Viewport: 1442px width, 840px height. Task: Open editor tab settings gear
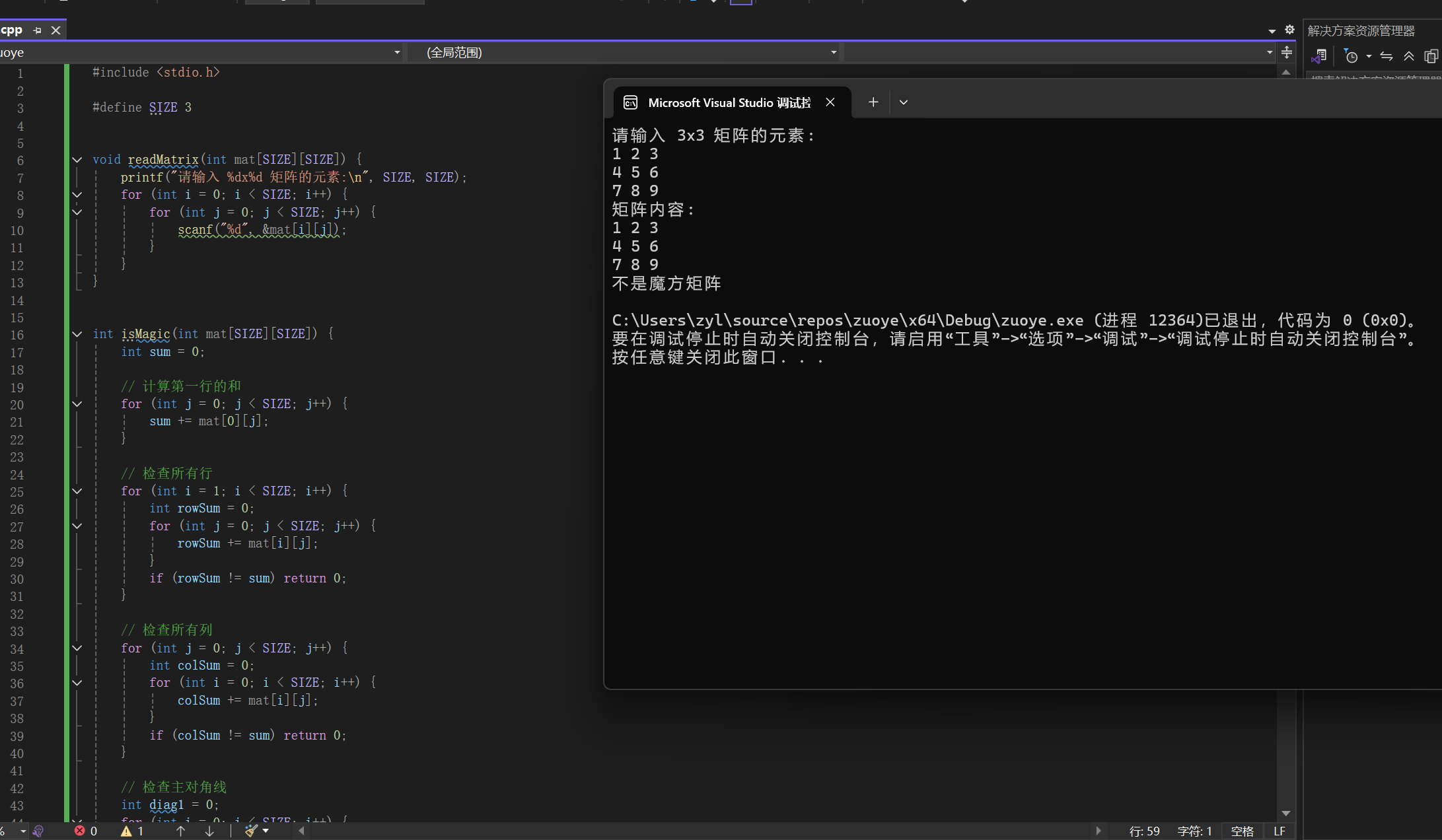[x=1289, y=30]
